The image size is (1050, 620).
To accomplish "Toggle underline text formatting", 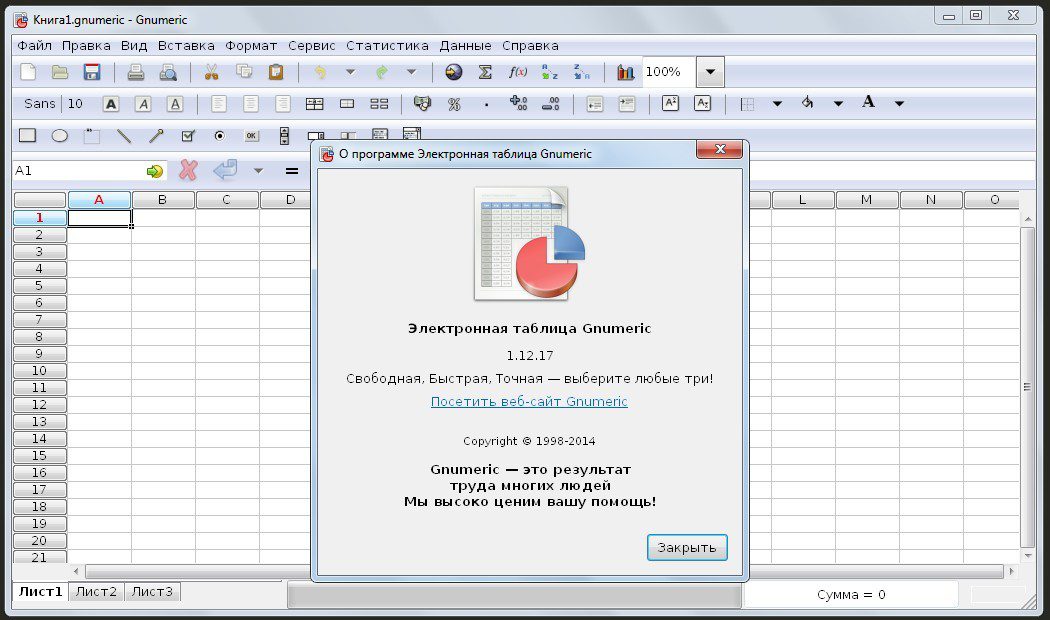I will point(175,104).
